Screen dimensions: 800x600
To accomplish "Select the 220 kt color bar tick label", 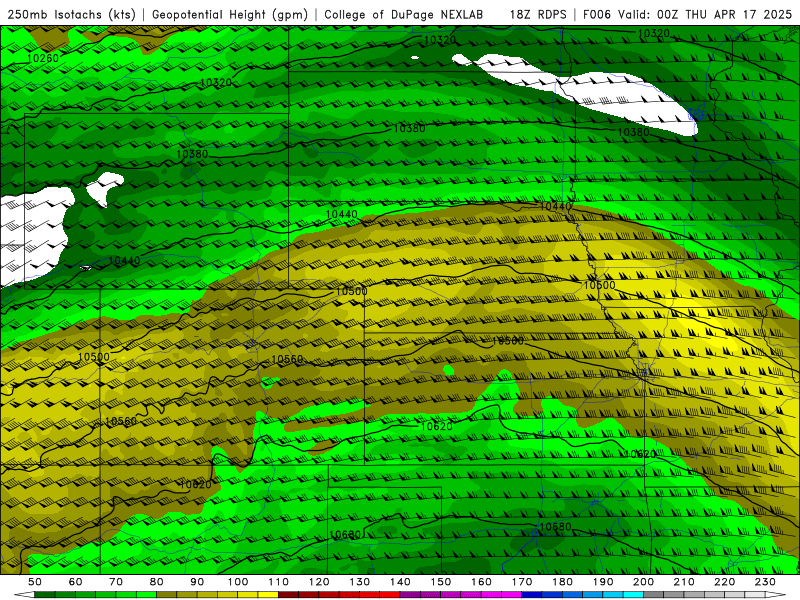I will tap(725, 582).
